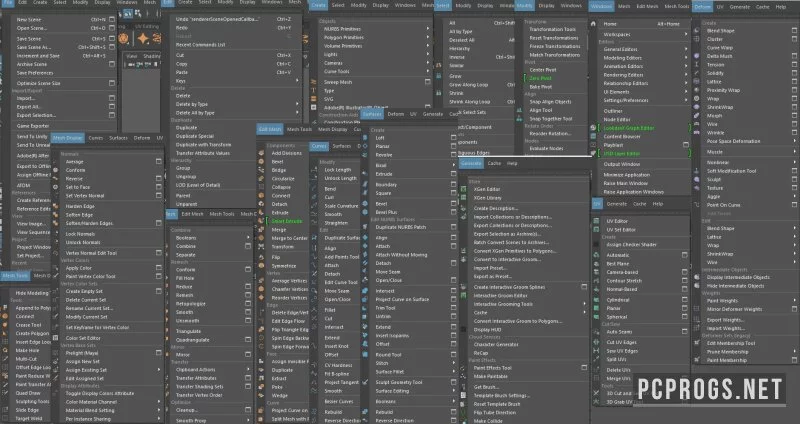Choose Character Generator in Generate menu
Viewport: 800px width, 424px height.
click(x=496, y=344)
